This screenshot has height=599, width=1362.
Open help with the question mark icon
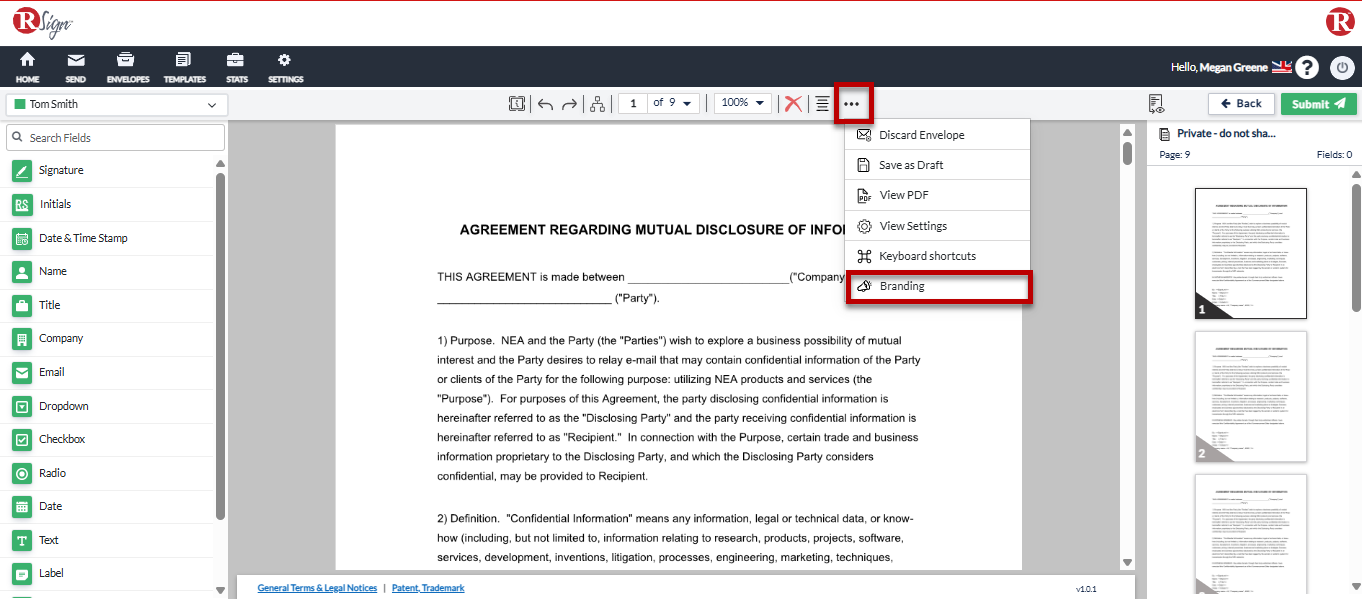[1307, 68]
